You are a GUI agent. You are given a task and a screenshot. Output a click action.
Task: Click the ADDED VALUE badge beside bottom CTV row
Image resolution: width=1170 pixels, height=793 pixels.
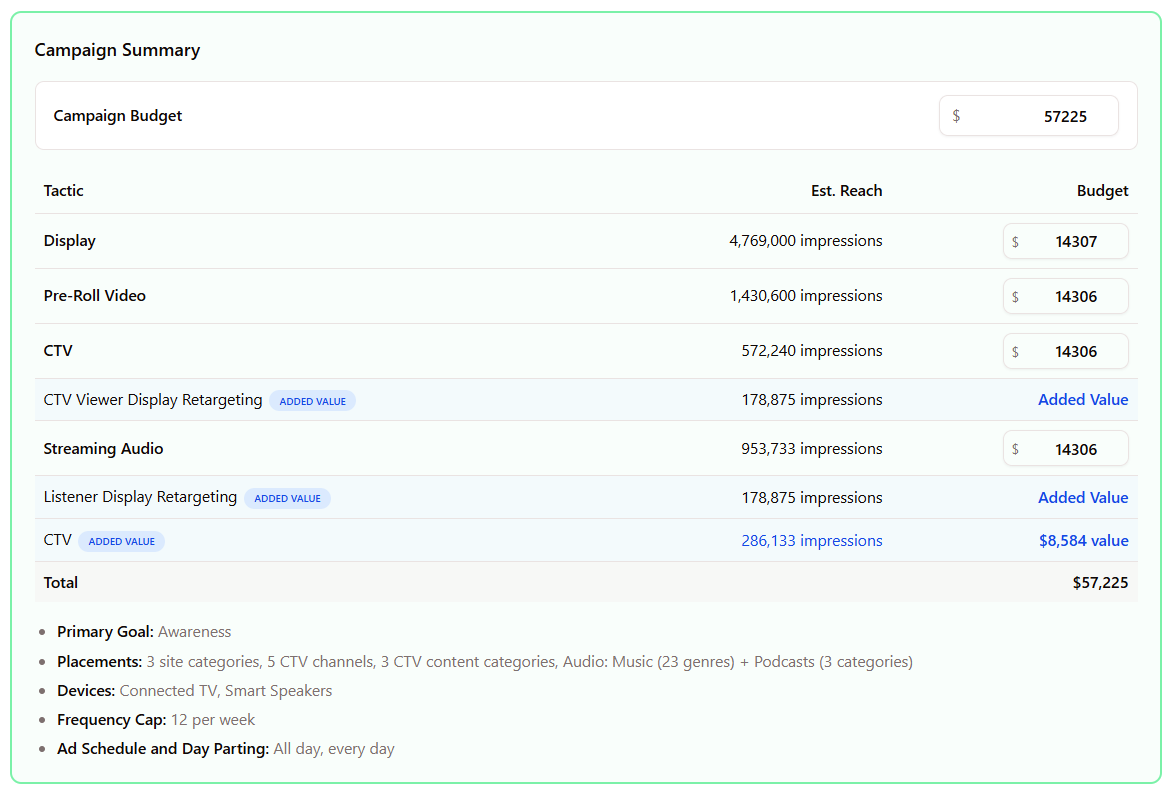(x=122, y=541)
